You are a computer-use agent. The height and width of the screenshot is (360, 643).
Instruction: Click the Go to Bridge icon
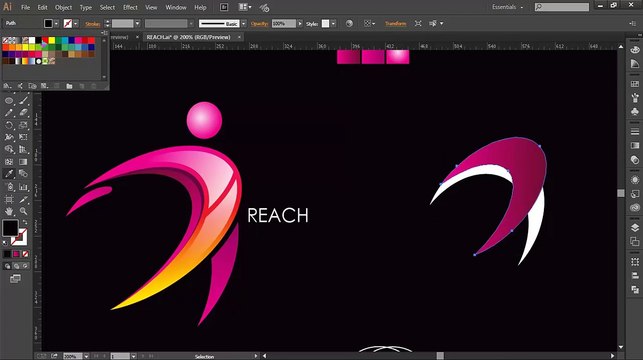[224, 7]
